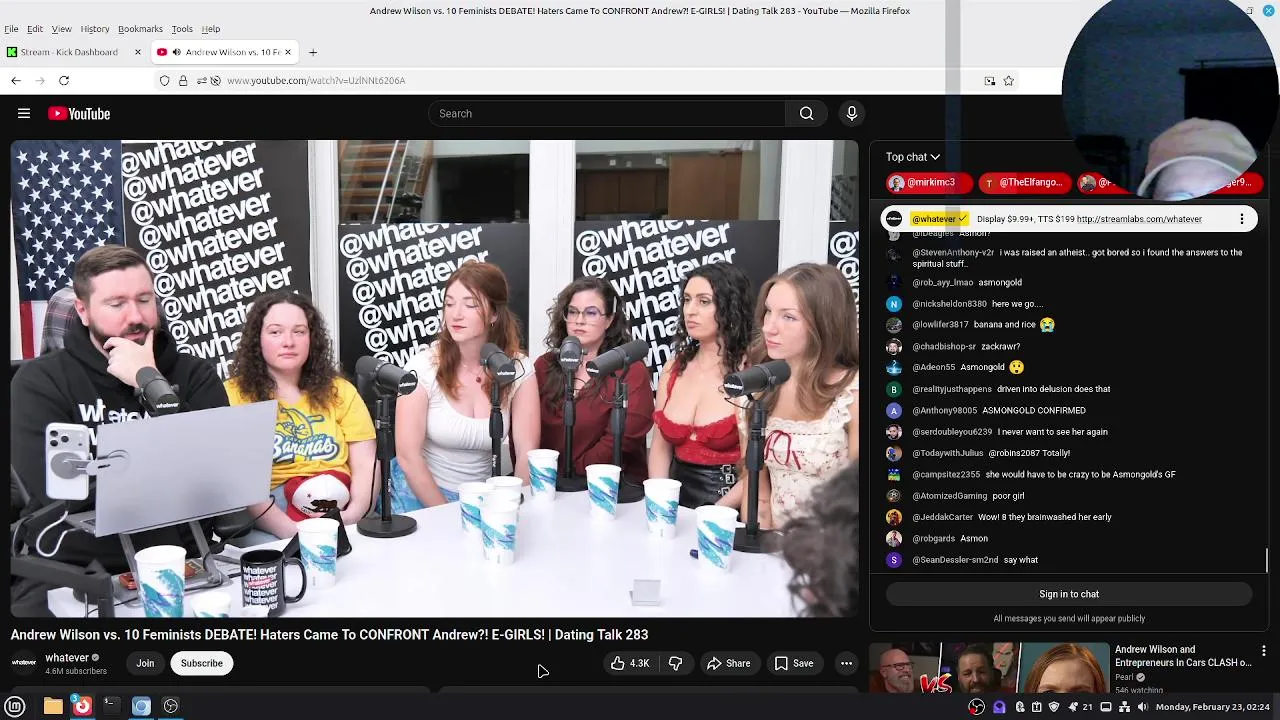This screenshot has width=1280, height=720.
Task: Switch to OBS Studio in taskbar
Action: pos(171,706)
